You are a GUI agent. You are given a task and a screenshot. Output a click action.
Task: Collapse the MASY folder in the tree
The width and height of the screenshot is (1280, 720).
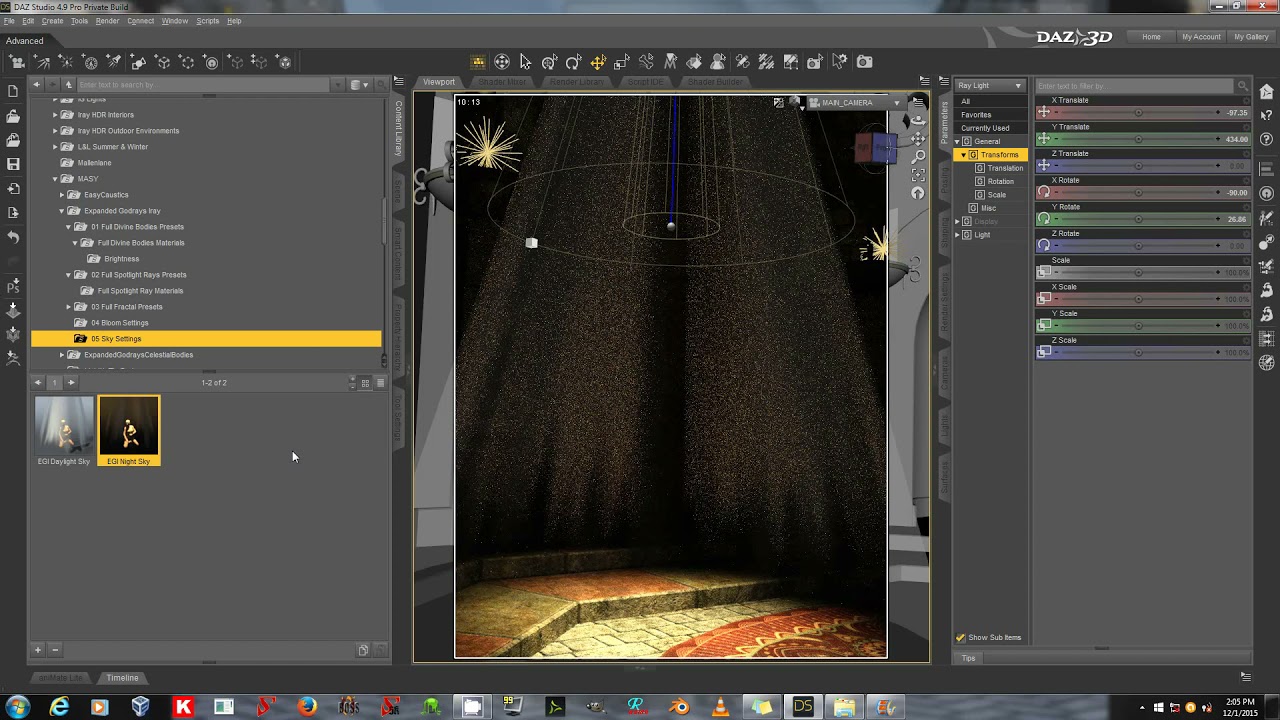[55, 179]
